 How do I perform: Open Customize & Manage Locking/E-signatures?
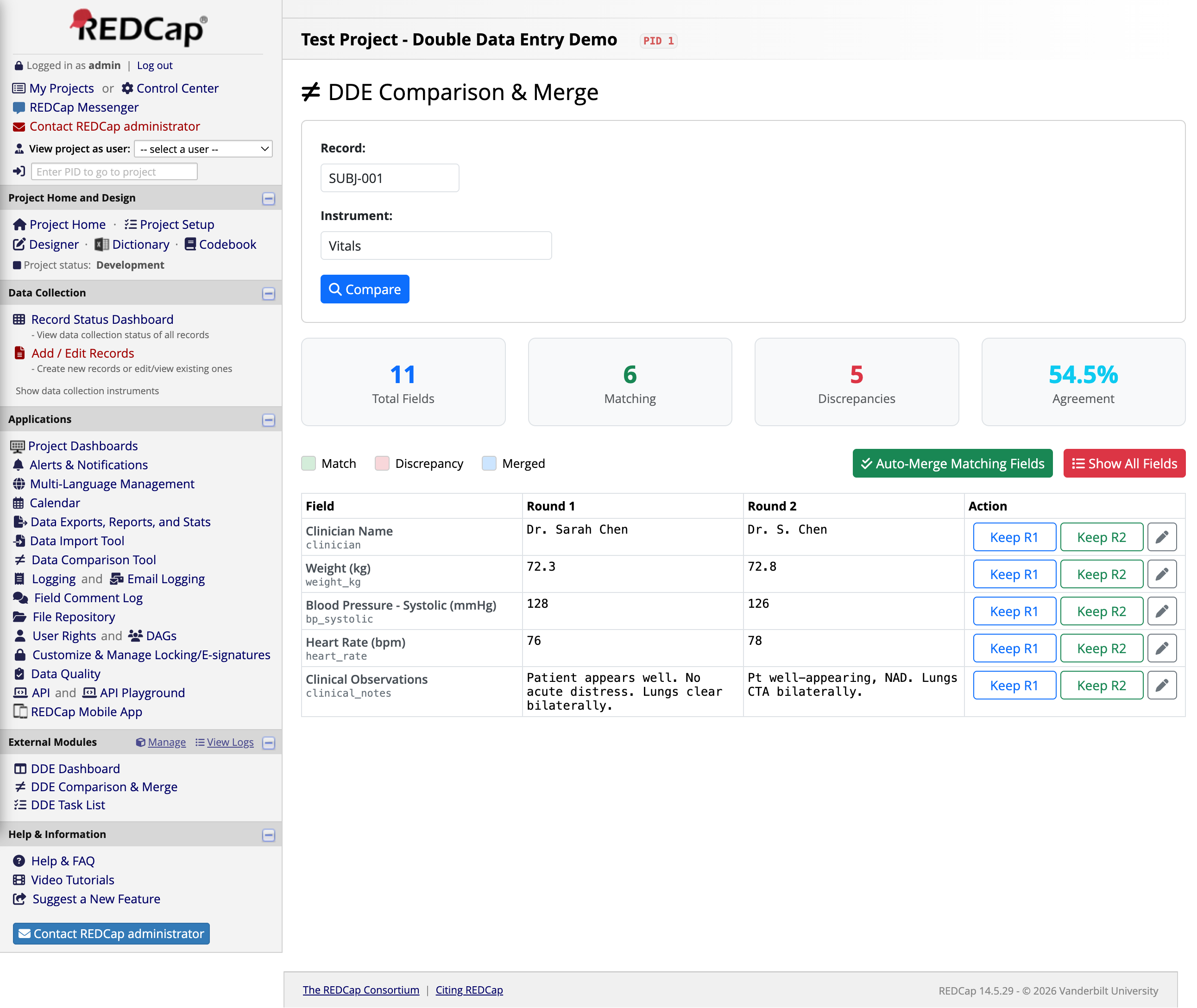click(151, 655)
